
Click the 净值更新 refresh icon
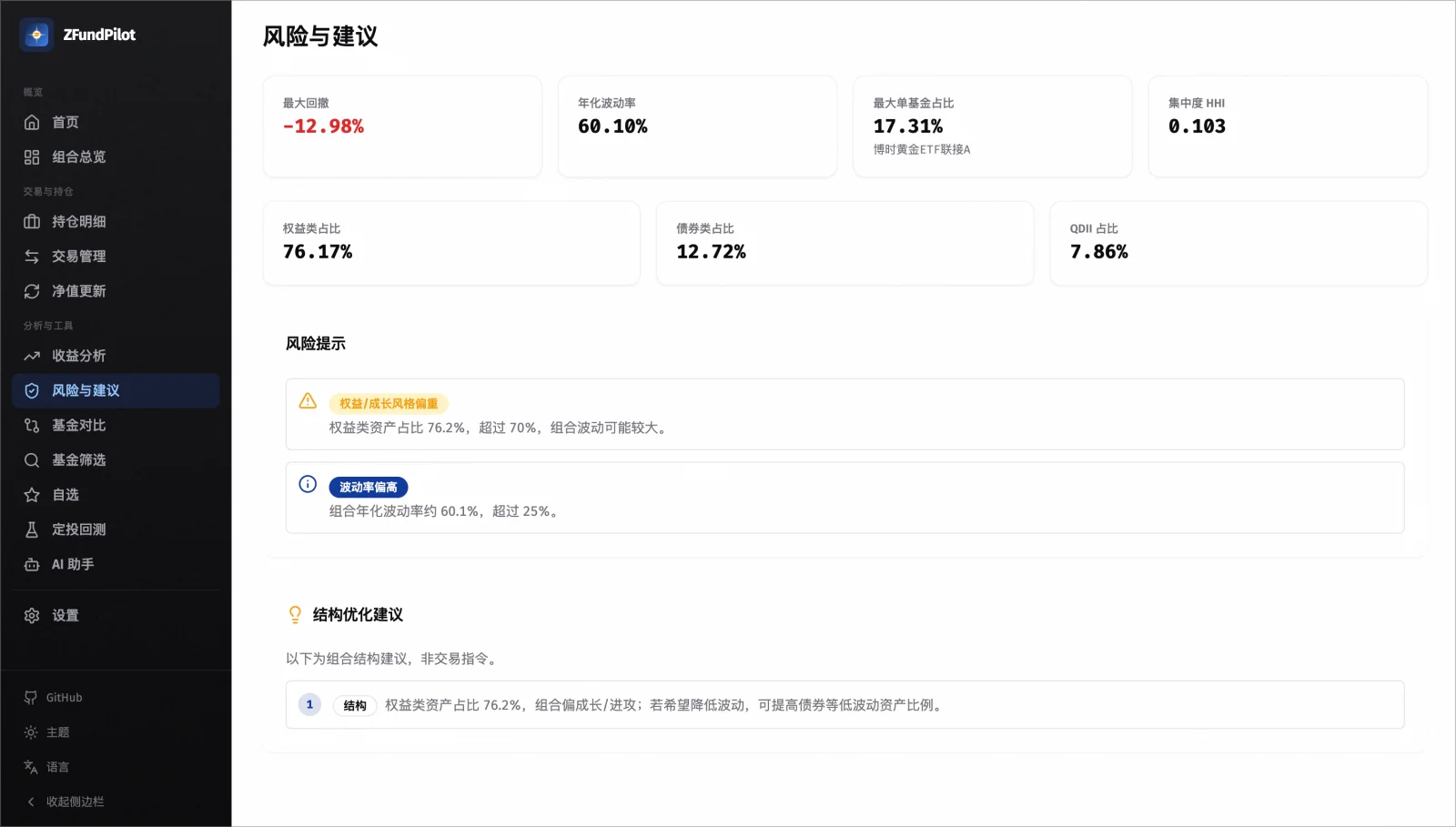[32, 291]
